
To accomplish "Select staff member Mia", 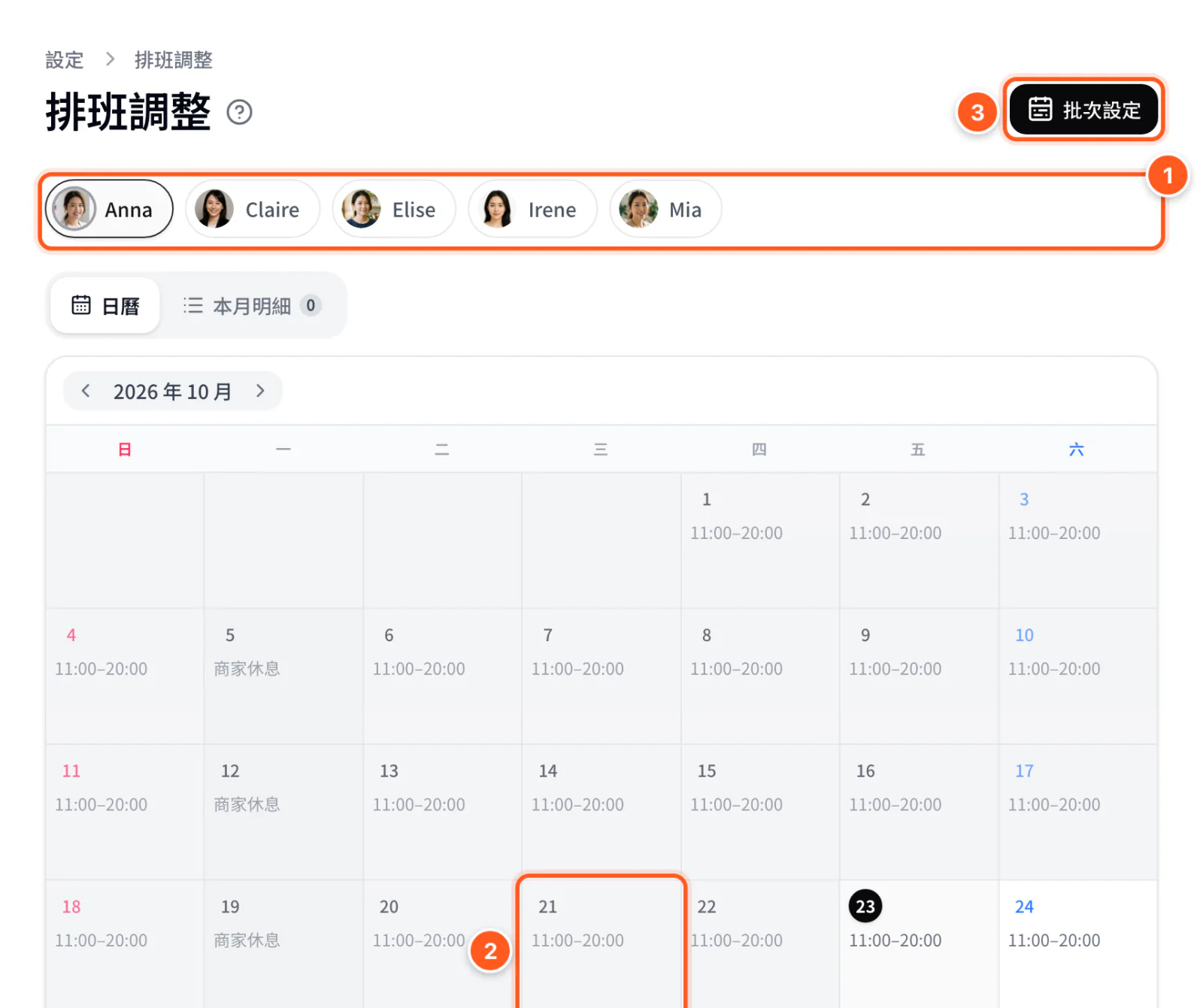I will (665, 209).
